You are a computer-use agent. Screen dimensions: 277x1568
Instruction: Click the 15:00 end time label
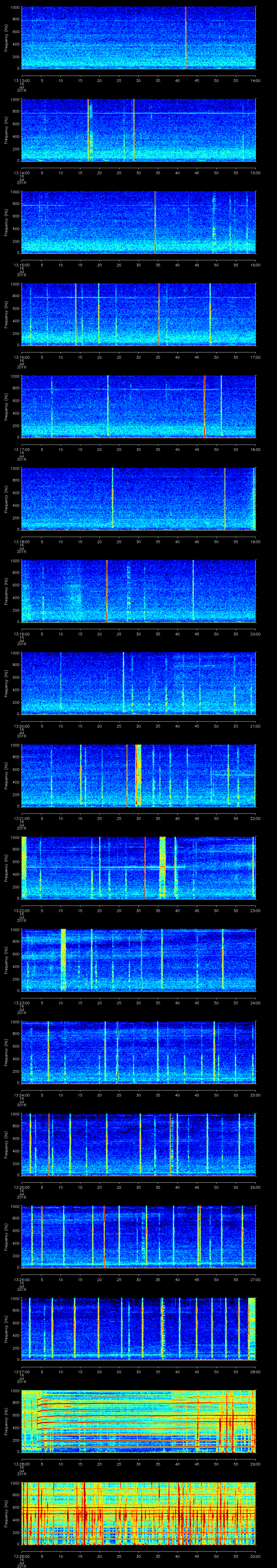(255, 173)
